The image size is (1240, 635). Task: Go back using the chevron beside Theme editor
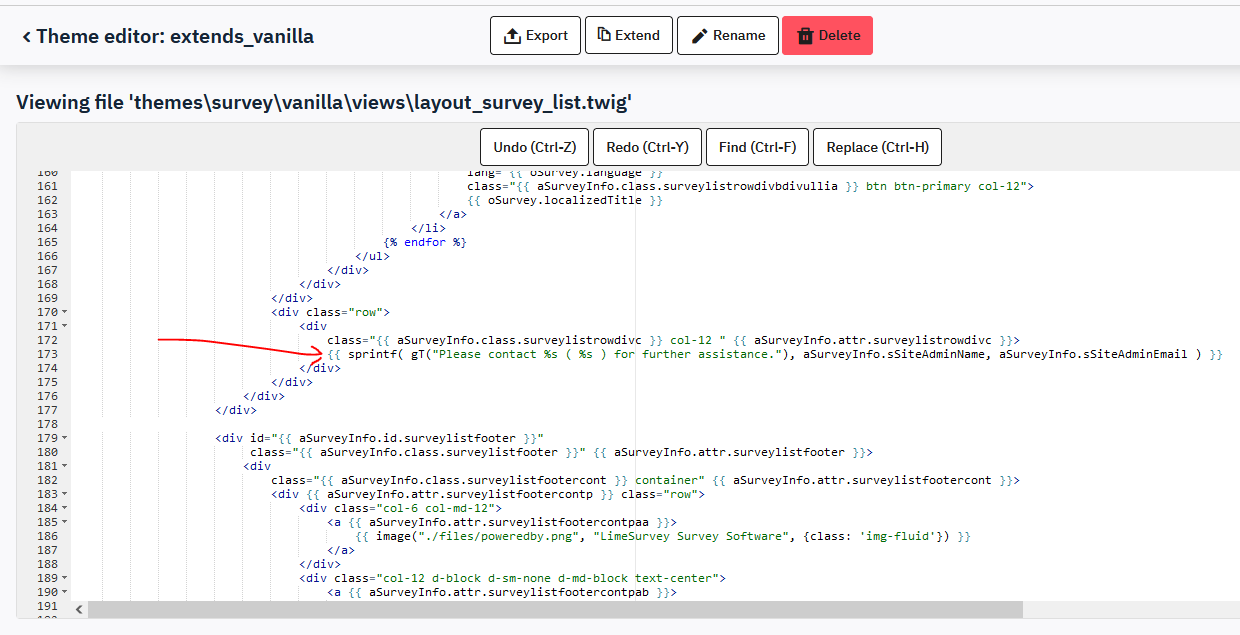(26, 37)
